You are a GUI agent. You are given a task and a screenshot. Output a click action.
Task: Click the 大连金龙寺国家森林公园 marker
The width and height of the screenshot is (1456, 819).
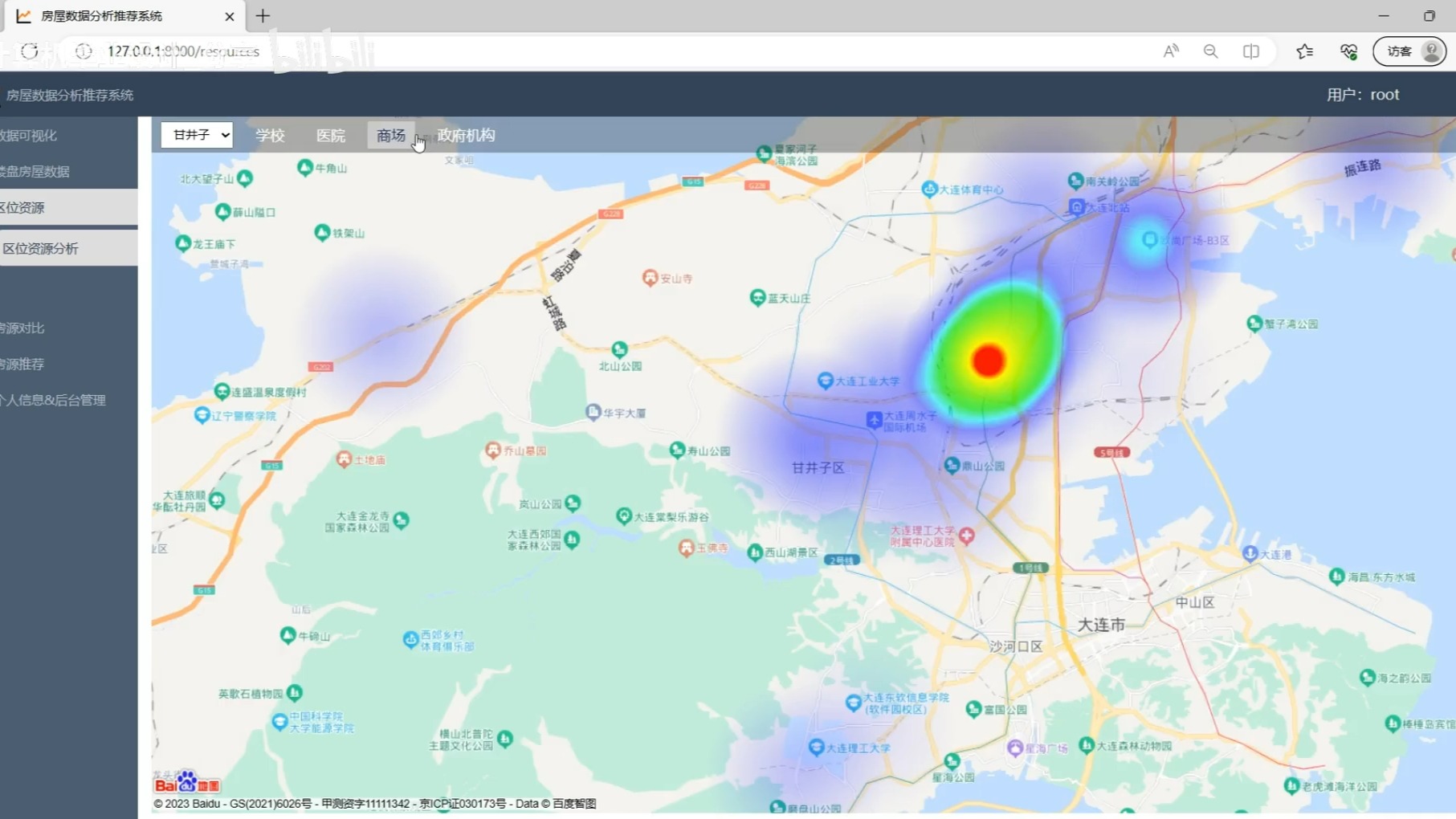[x=401, y=520]
